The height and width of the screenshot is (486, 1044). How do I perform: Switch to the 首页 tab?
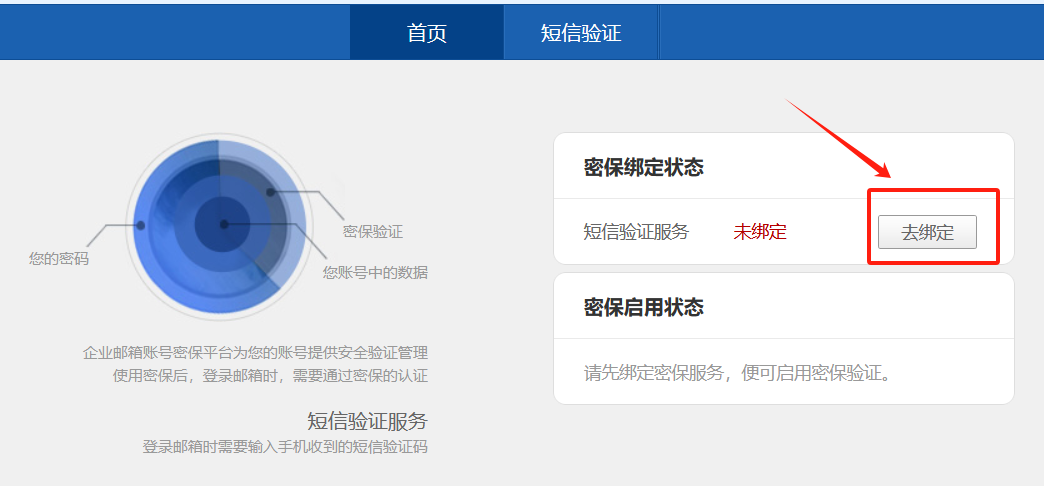427,32
